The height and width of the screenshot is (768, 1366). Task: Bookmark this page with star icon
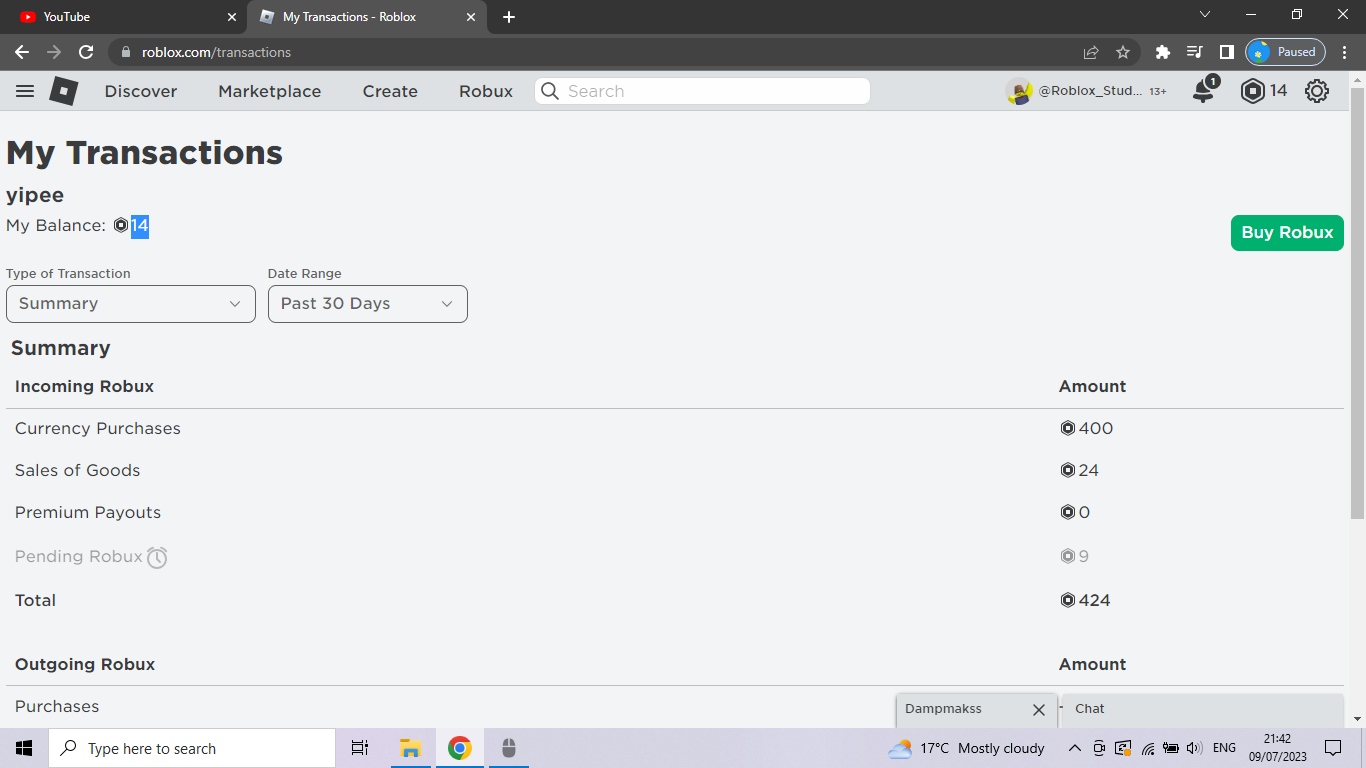point(1123,52)
